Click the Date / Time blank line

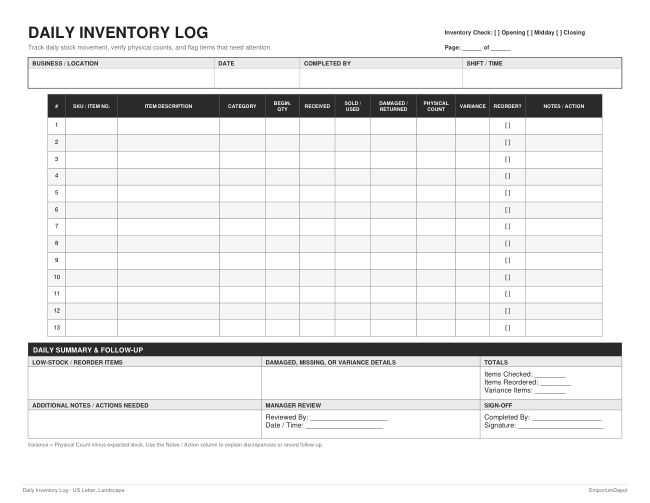(344, 427)
